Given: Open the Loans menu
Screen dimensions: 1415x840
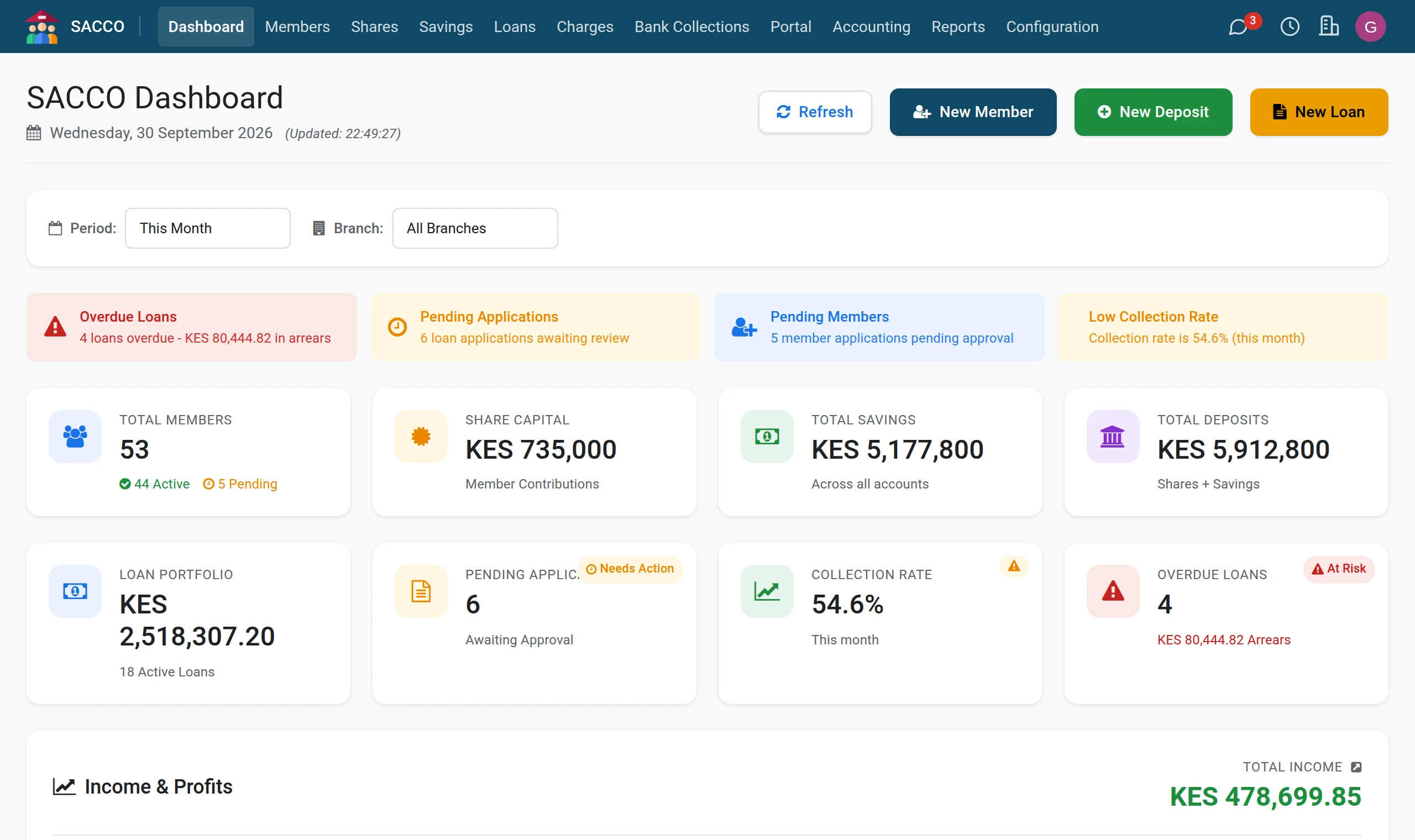Looking at the screenshot, I should [515, 27].
